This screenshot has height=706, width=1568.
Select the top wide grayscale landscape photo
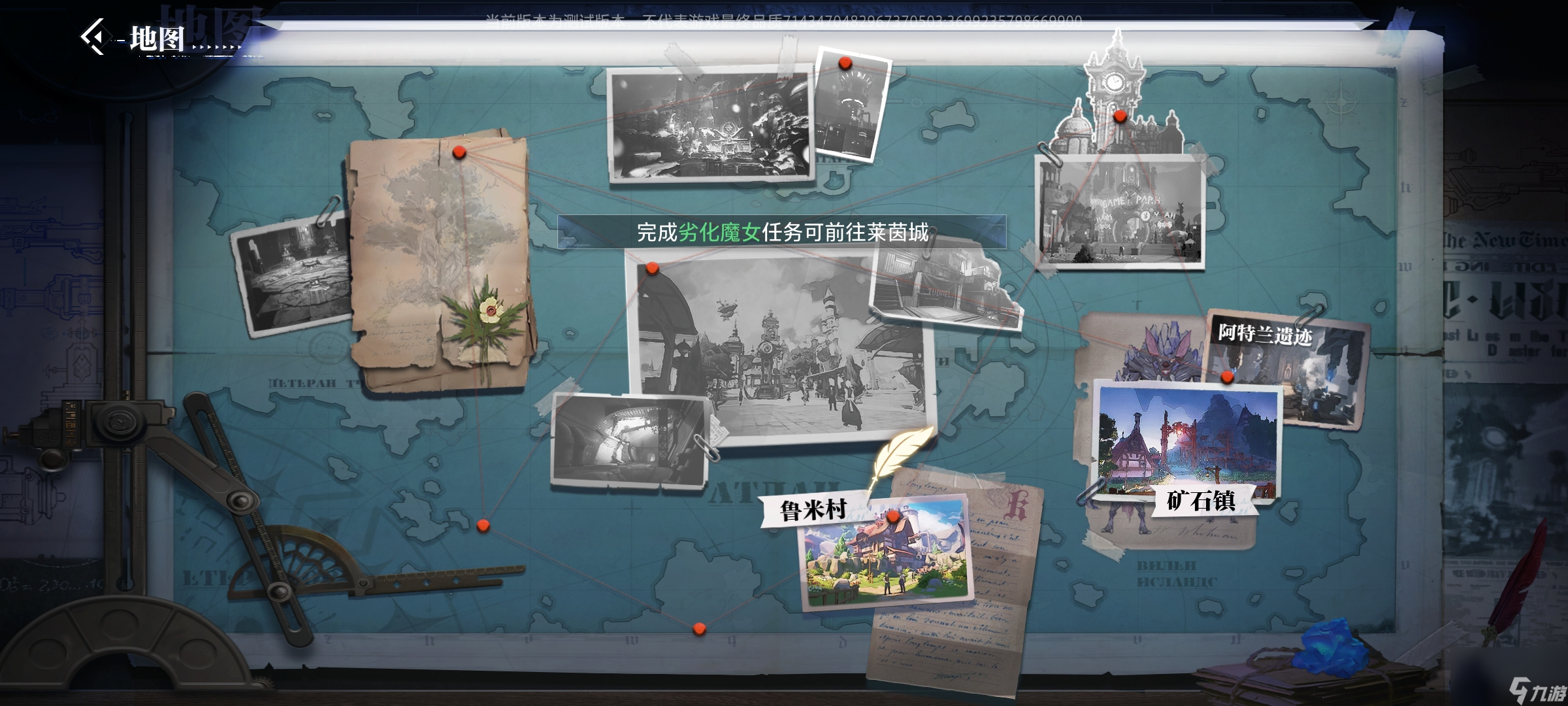click(711, 124)
